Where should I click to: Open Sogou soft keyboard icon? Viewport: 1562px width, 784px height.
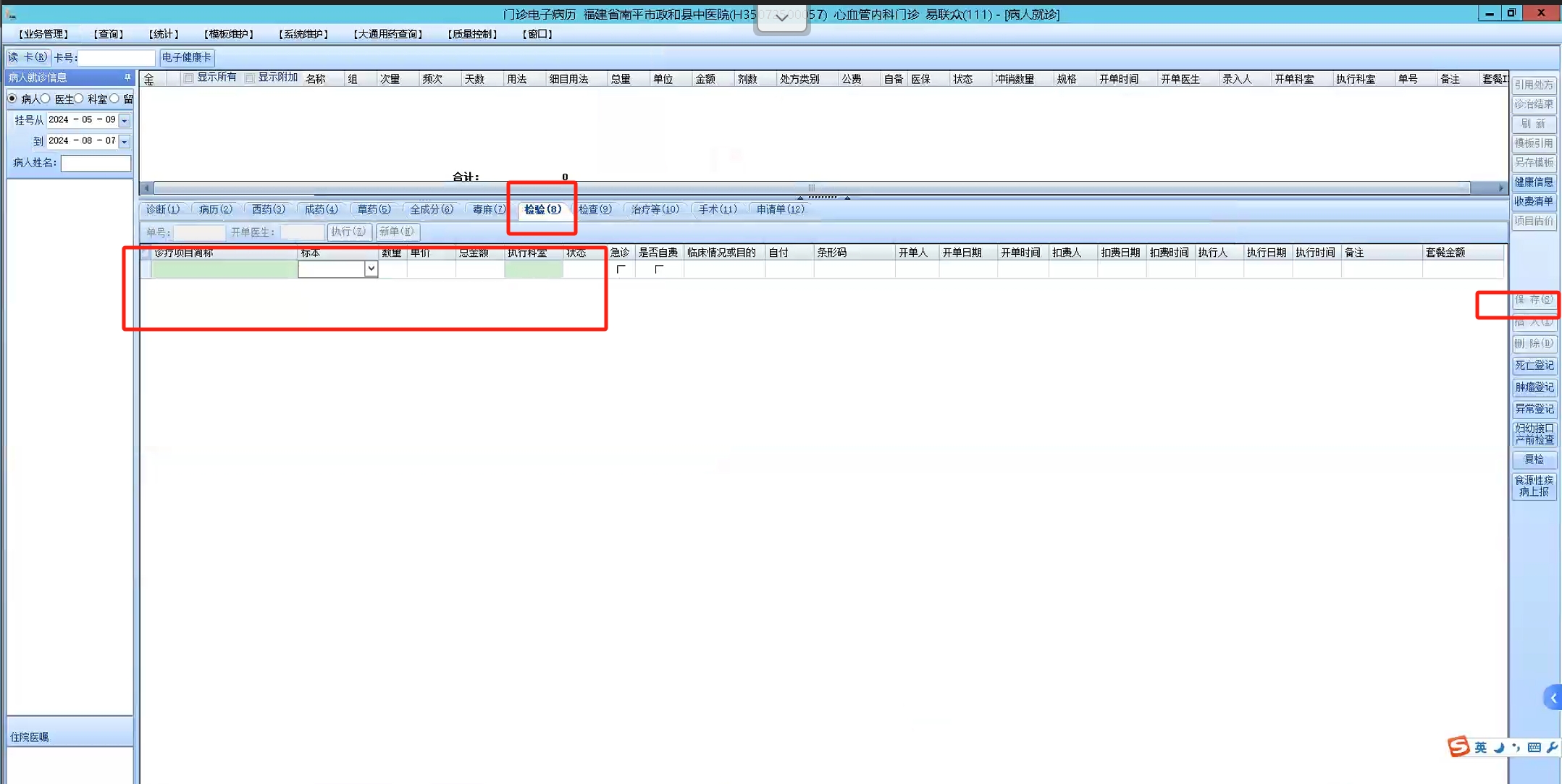[1534, 747]
